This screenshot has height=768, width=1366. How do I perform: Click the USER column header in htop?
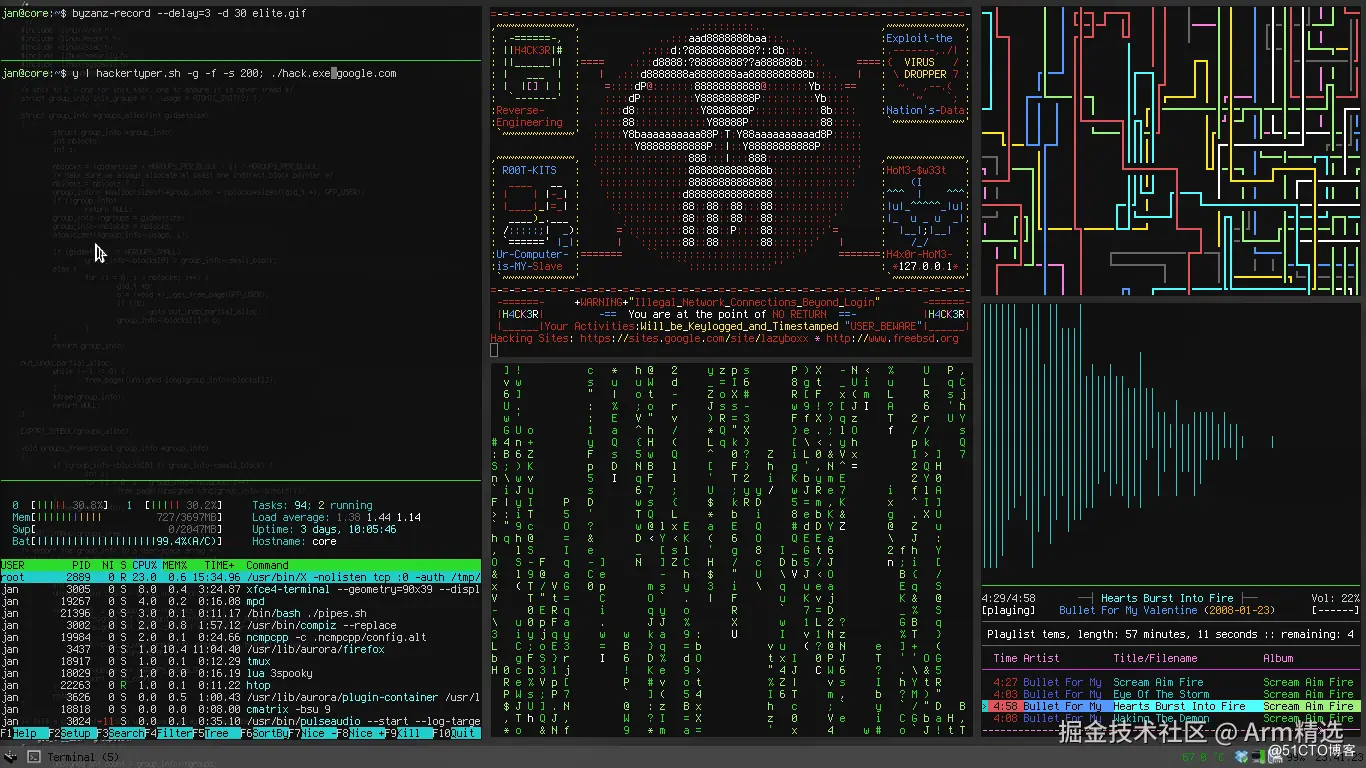[x=13, y=565]
